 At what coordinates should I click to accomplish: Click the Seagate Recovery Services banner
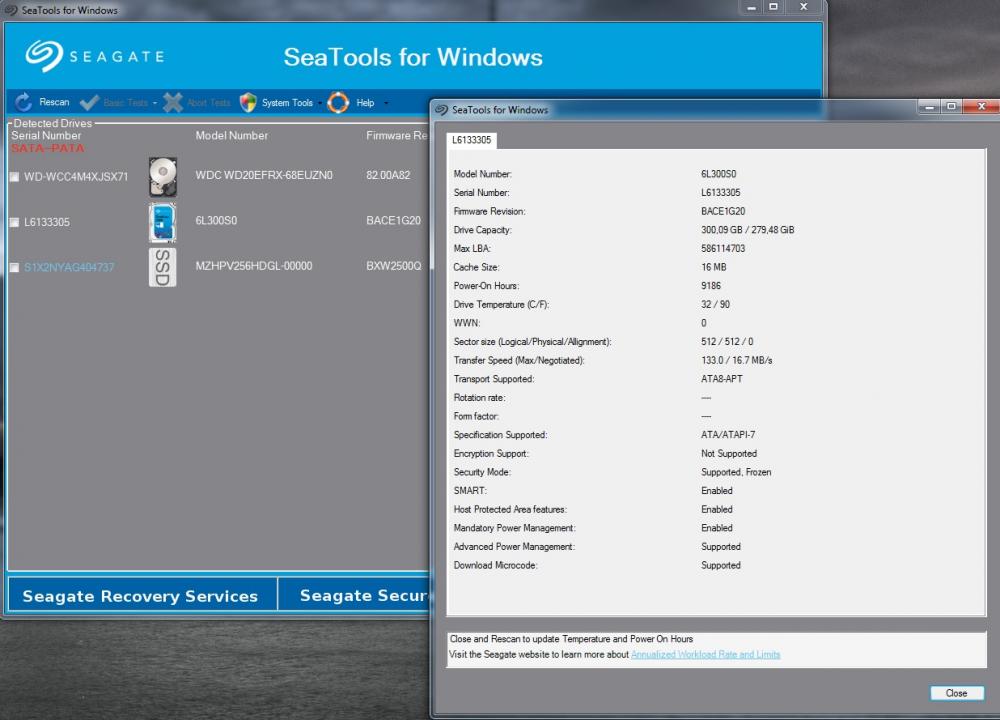(x=140, y=596)
